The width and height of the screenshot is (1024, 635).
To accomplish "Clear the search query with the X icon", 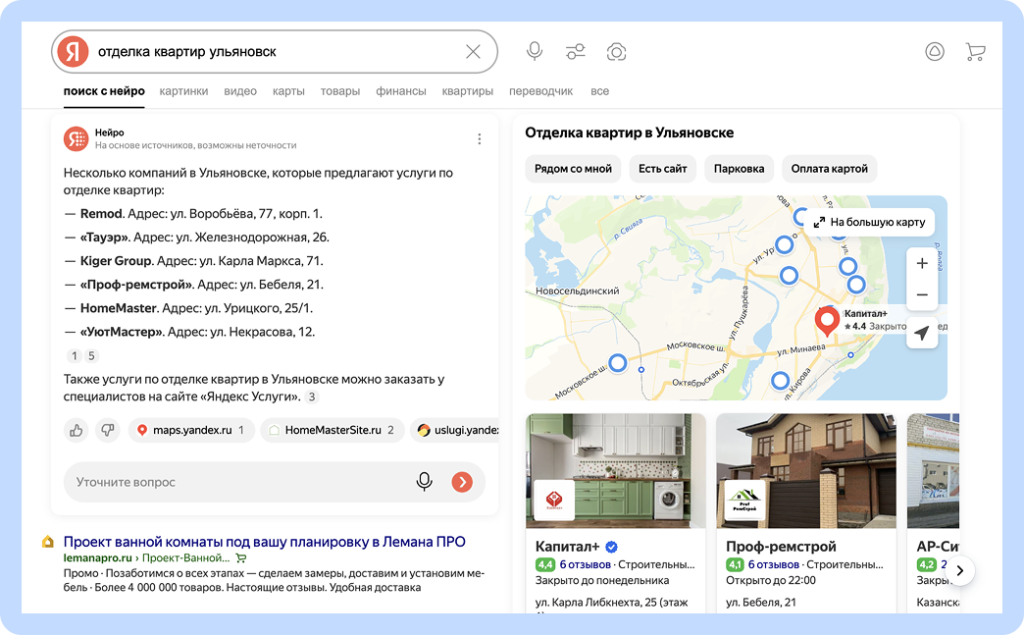I will pyautogui.click(x=473, y=52).
